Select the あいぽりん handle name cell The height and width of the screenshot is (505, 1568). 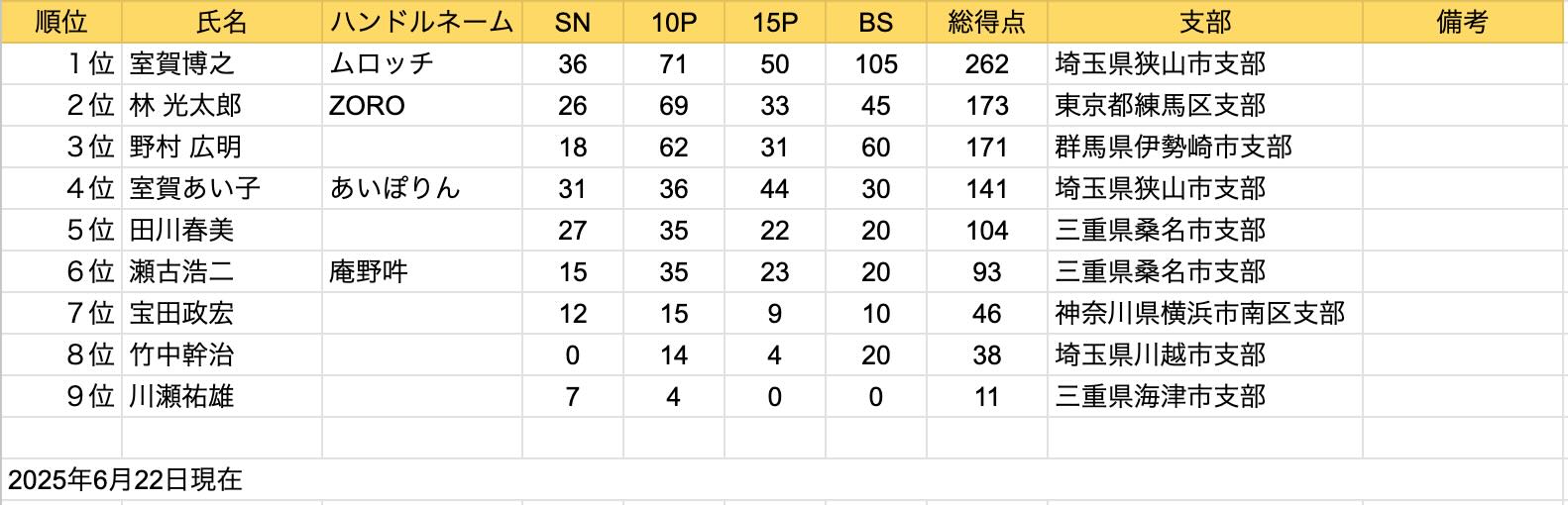click(422, 189)
